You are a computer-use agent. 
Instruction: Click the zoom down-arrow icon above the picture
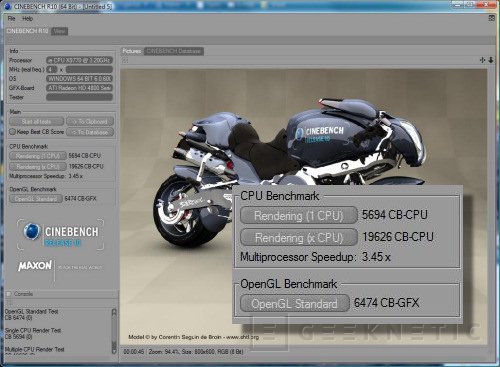pos(491,60)
